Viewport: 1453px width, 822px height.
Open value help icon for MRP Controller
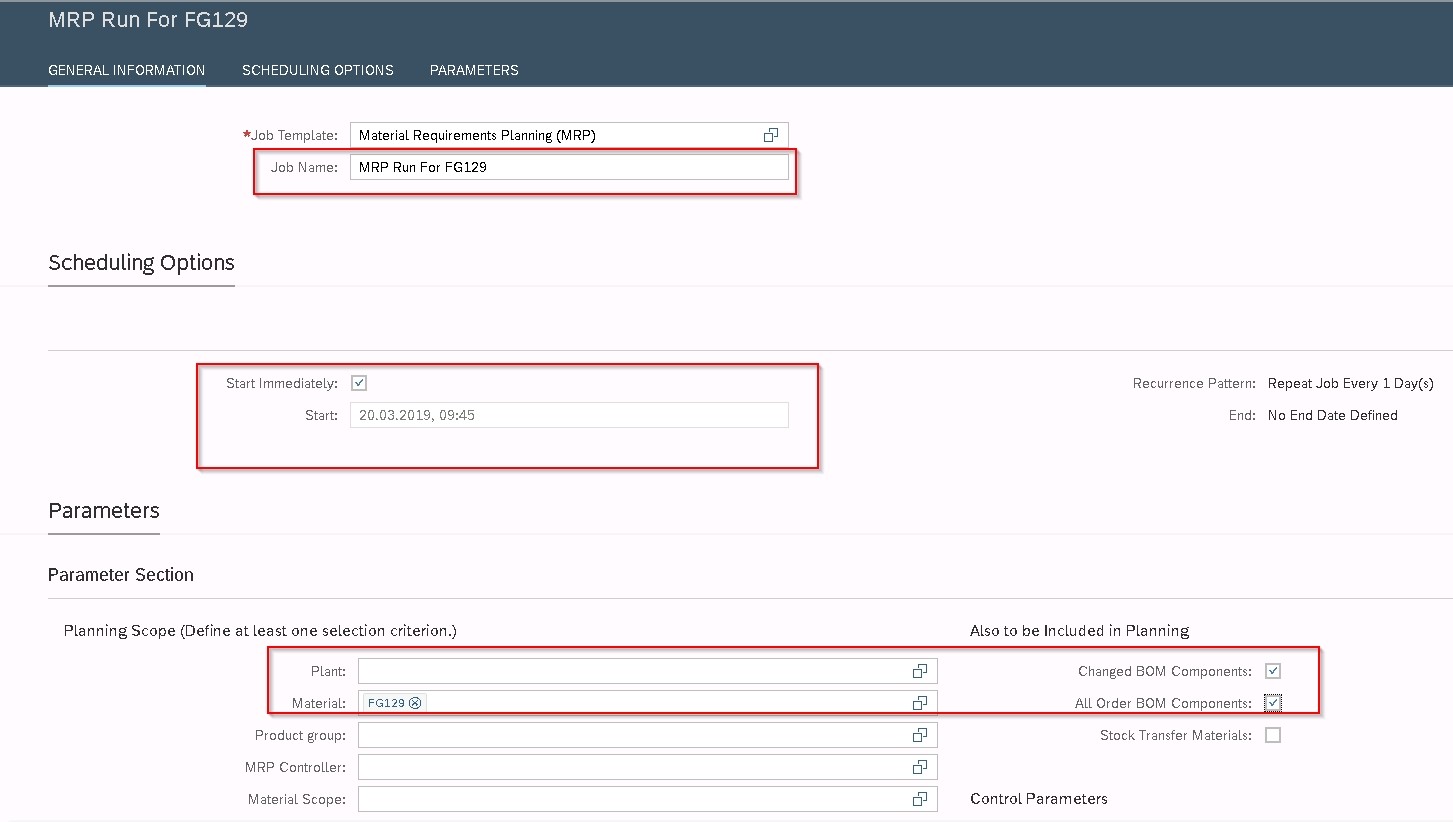[920, 767]
